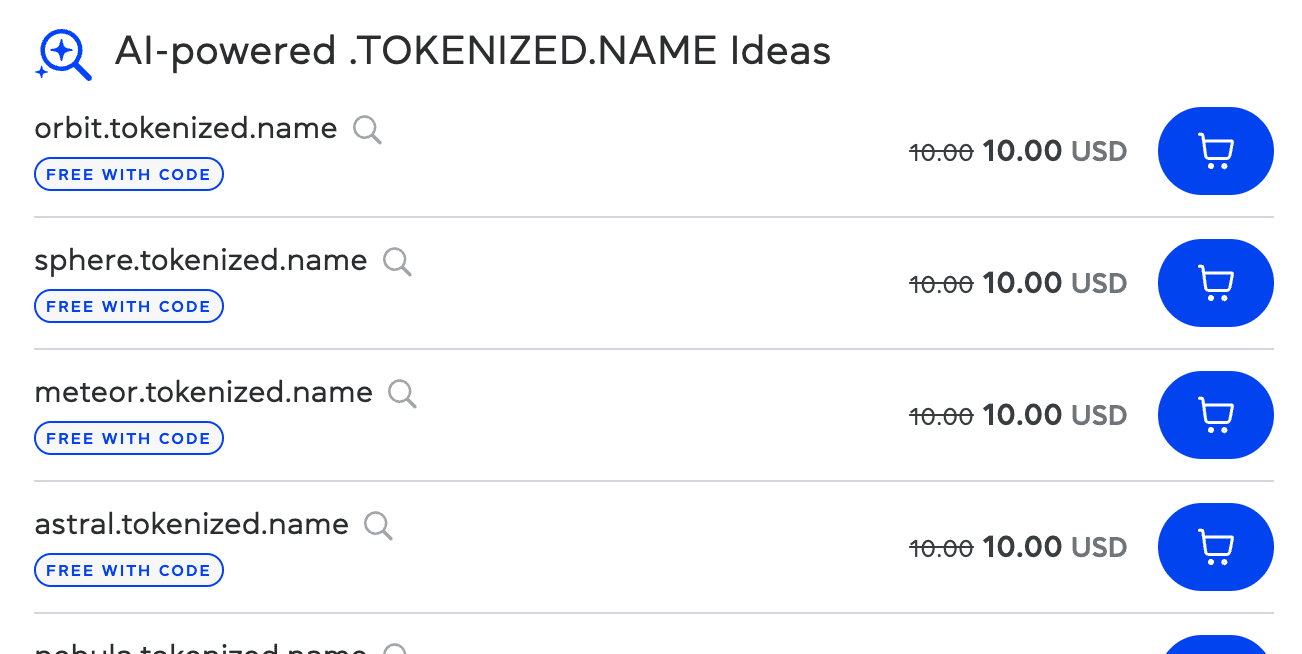
Task: Click Free With Code badge under sphere
Action: coord(129,306)
